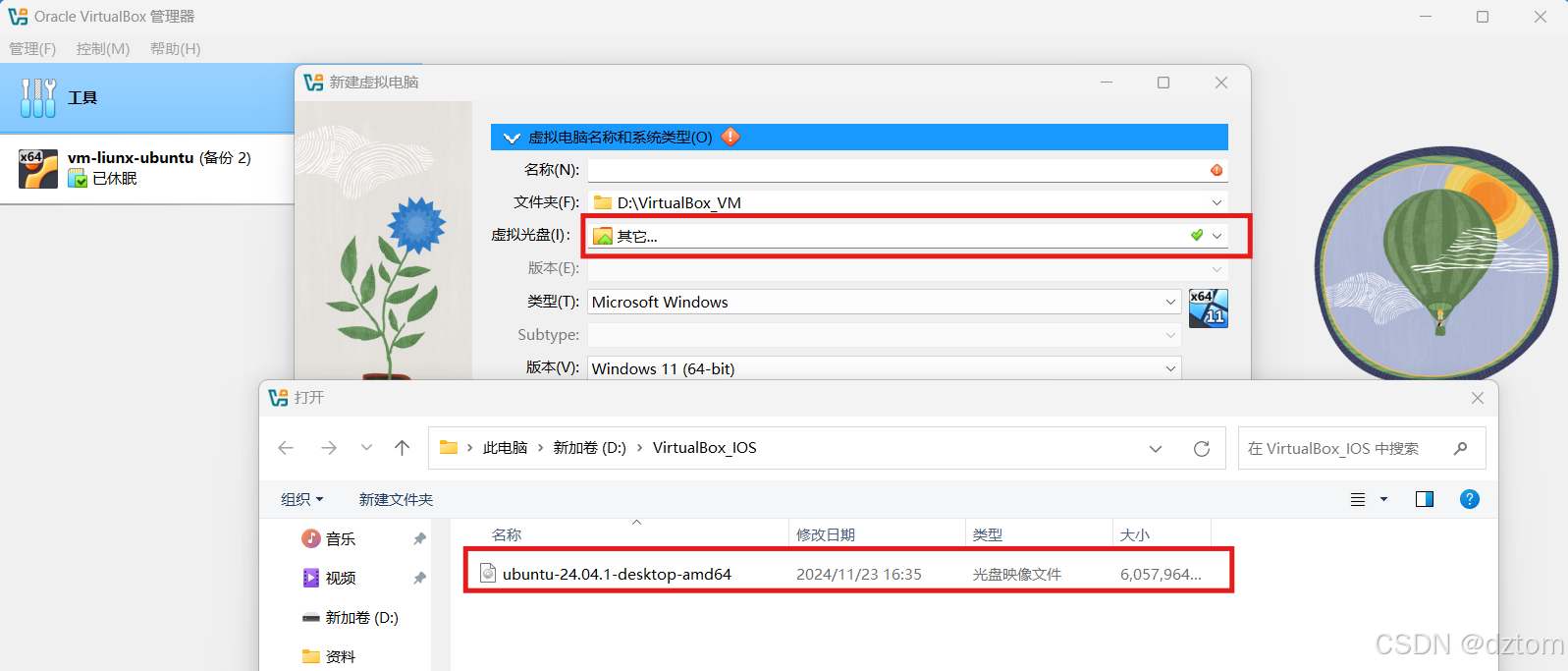Image resolution: width=1568 pixels, height=671 pixels.
Task: Go back in the 打开 file dialog
Action: pyautogui.click(x=286, y=448)
